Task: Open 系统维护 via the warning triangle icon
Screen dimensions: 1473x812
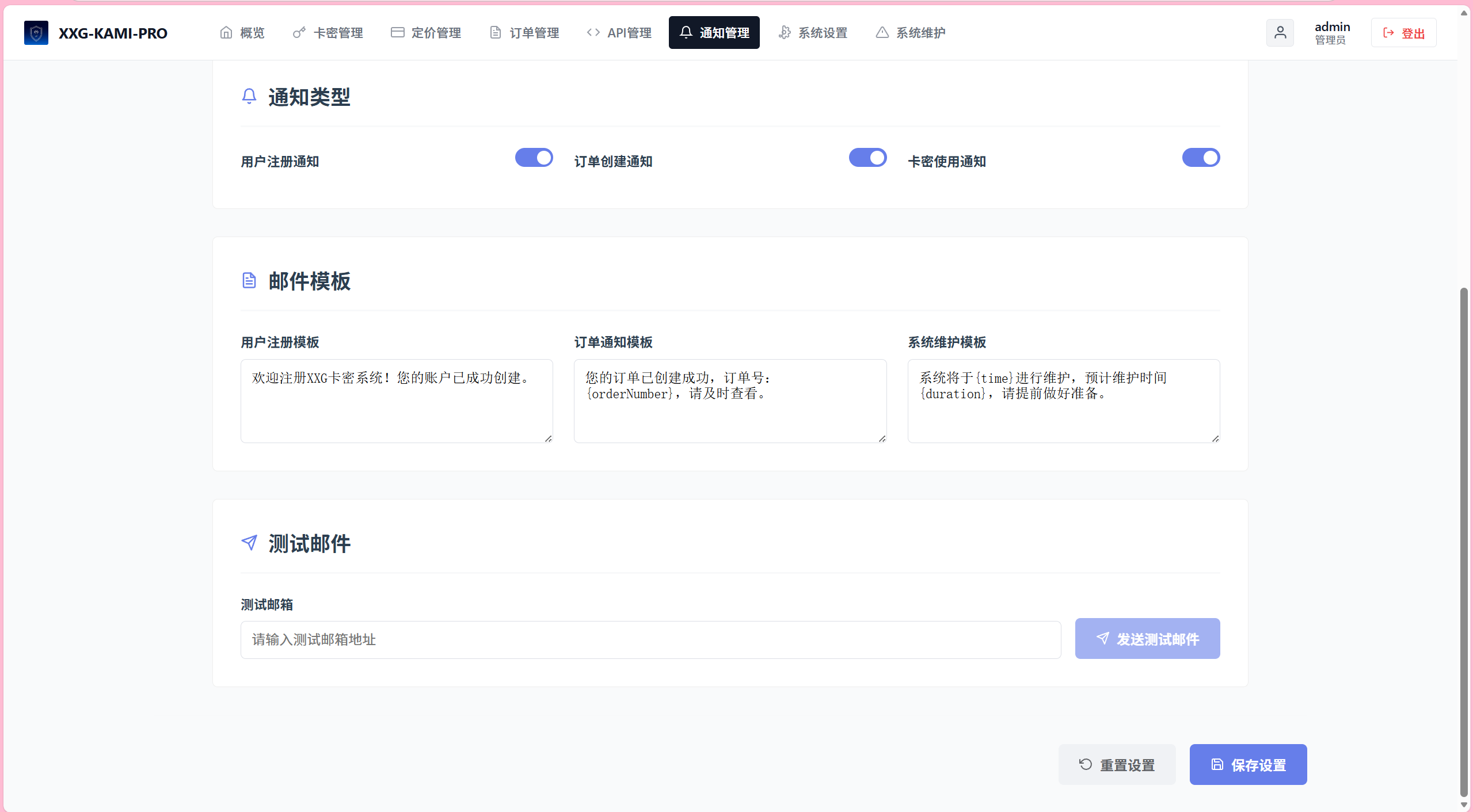Action: click(x=882, y=33)
